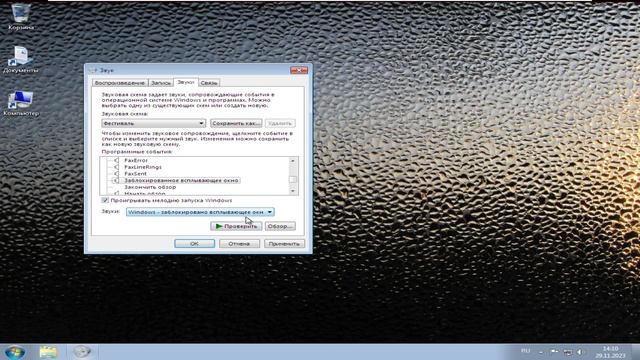
Task: Click the speaker icon beside FaxSent
Action: (117, 173)
